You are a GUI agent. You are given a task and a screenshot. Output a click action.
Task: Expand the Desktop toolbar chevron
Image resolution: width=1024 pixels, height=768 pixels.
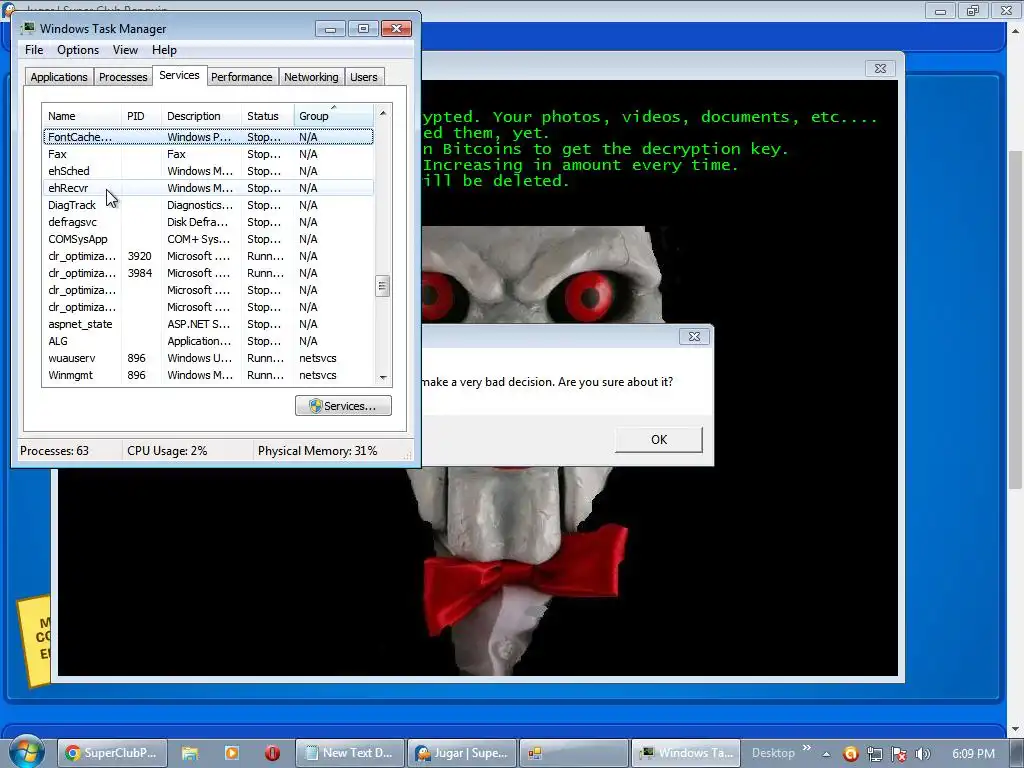(x=807, y=748)
